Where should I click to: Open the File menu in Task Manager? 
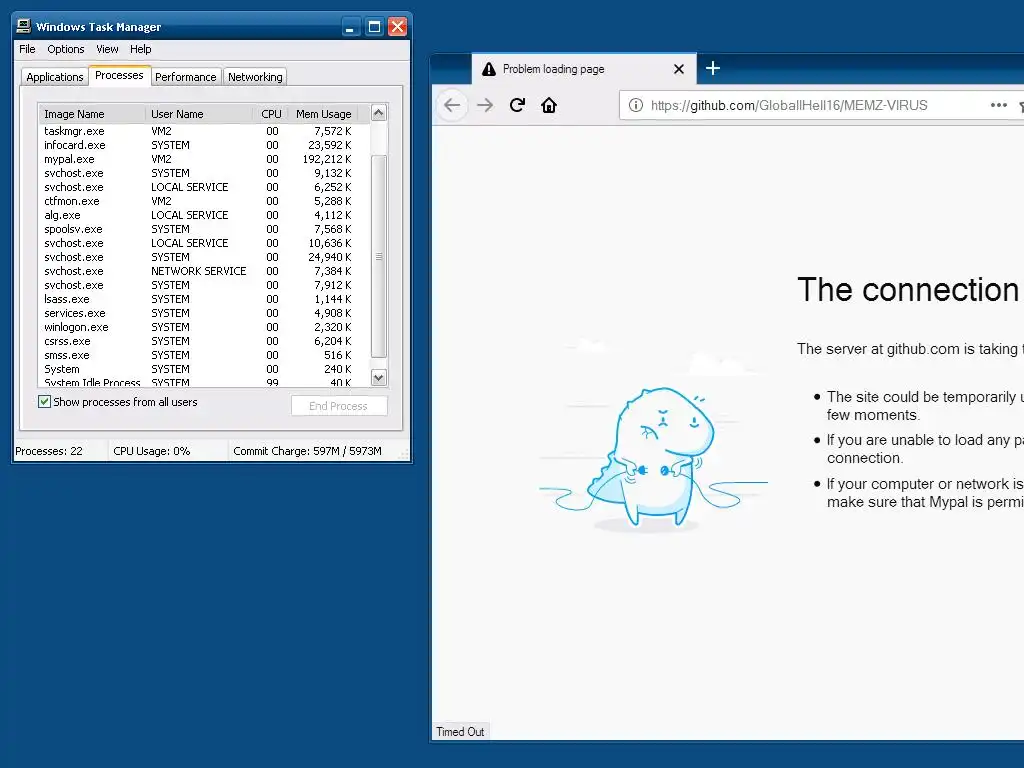pos(27,49)
